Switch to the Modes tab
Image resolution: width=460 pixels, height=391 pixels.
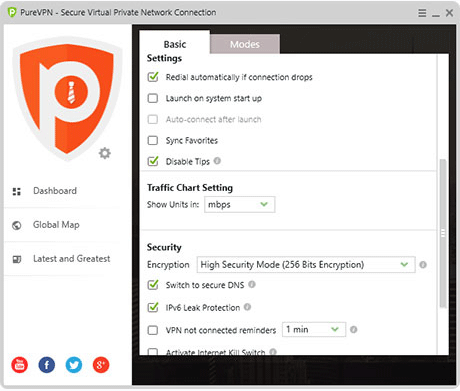245,44
